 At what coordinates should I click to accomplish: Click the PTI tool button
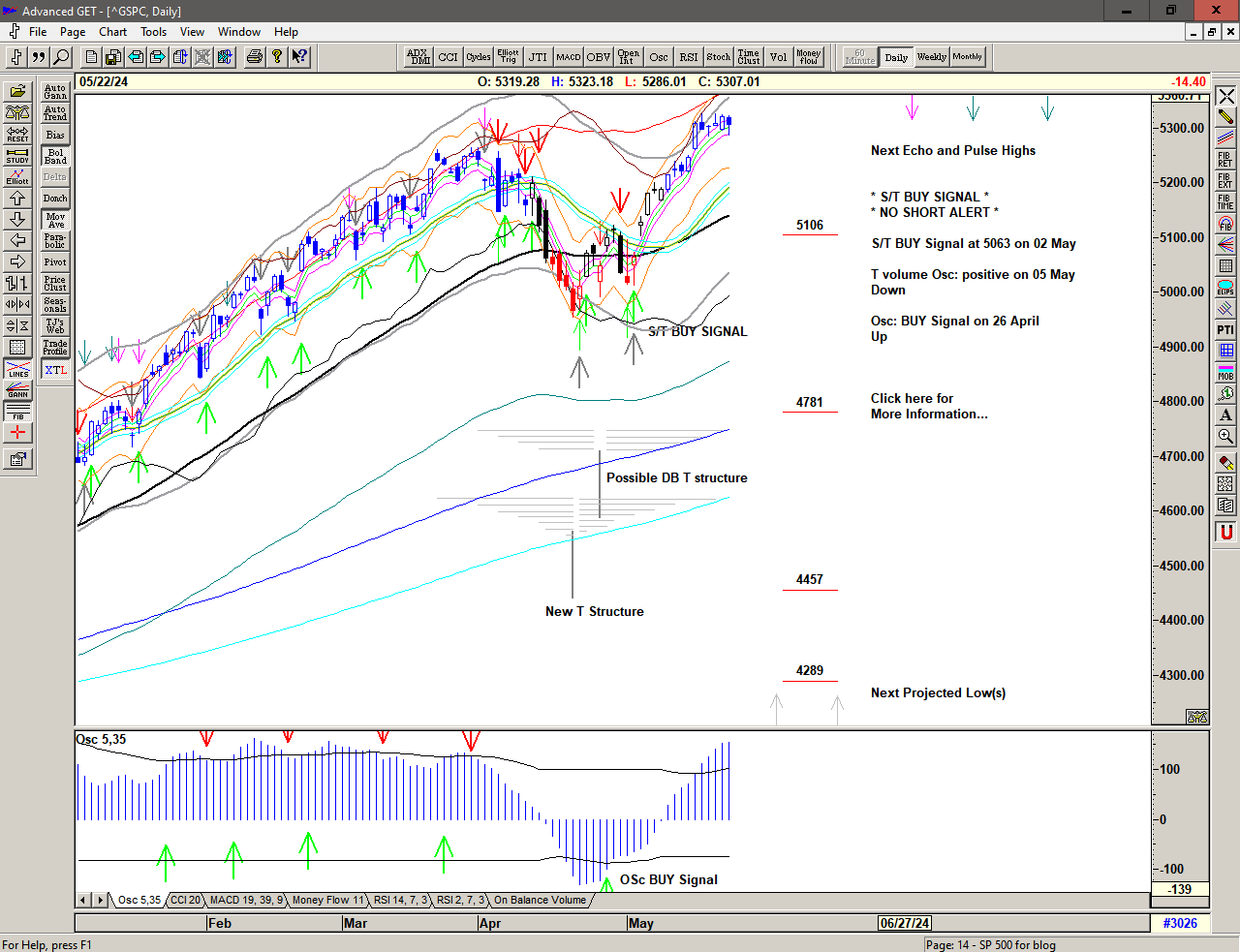(1225, 330)
